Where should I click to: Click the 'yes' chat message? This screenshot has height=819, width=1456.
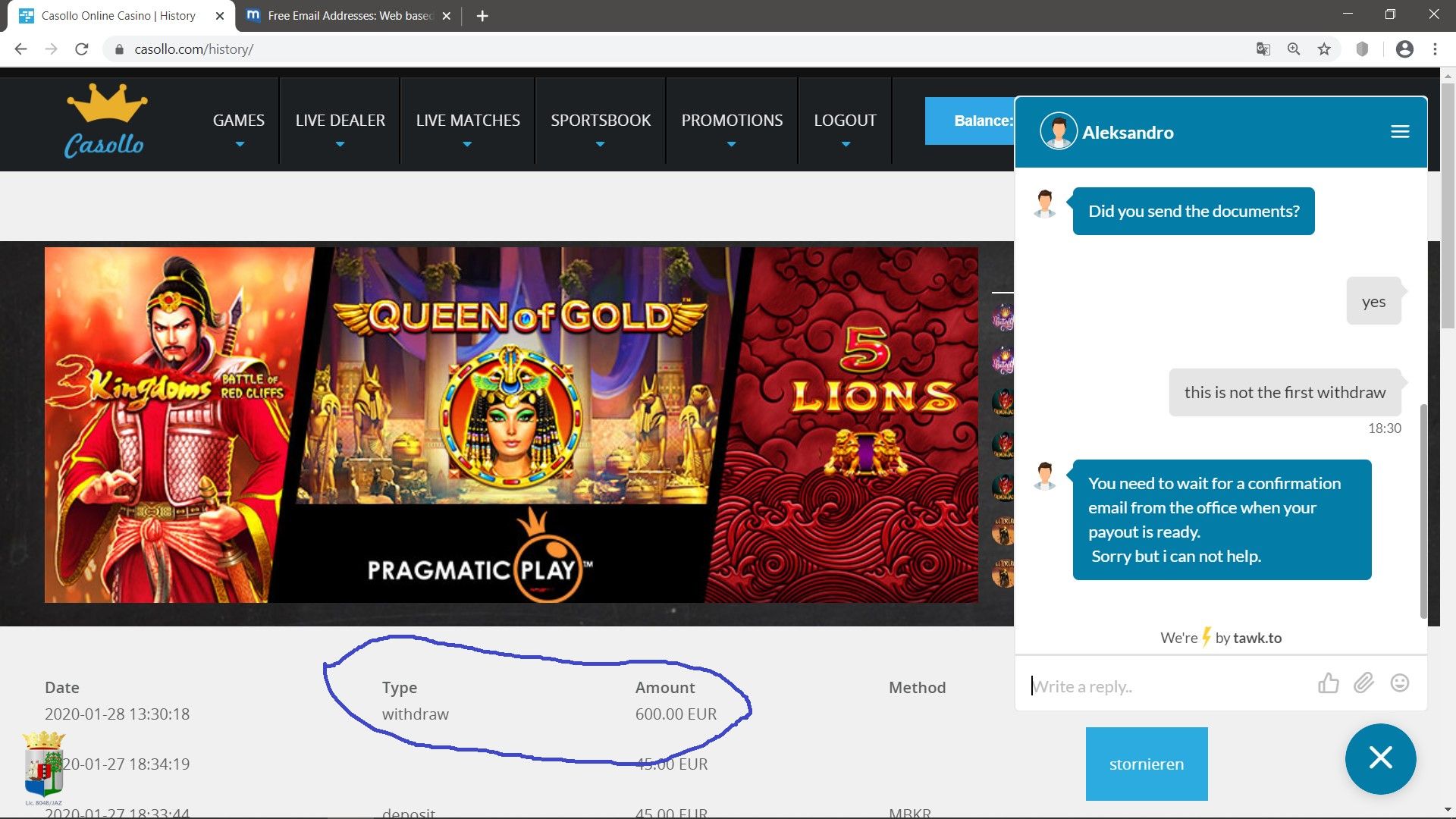coord(1373,301)
